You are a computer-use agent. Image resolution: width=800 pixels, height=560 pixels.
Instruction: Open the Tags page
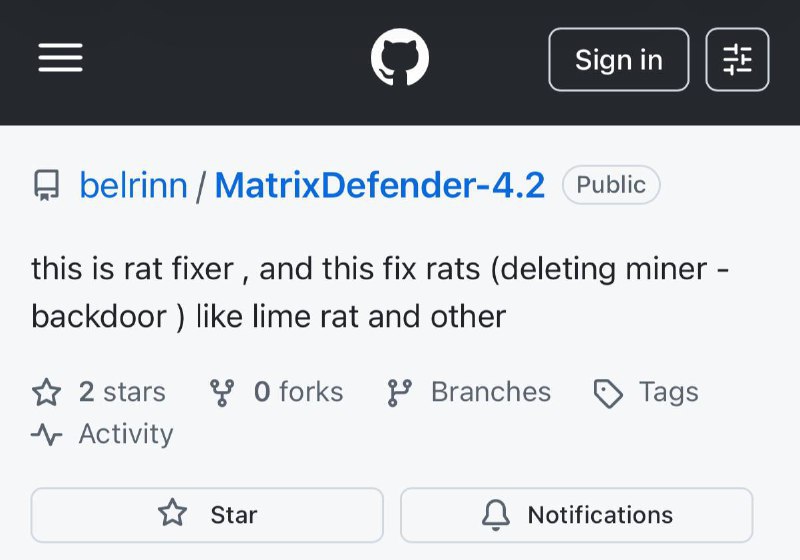click(x=668, y=392)
